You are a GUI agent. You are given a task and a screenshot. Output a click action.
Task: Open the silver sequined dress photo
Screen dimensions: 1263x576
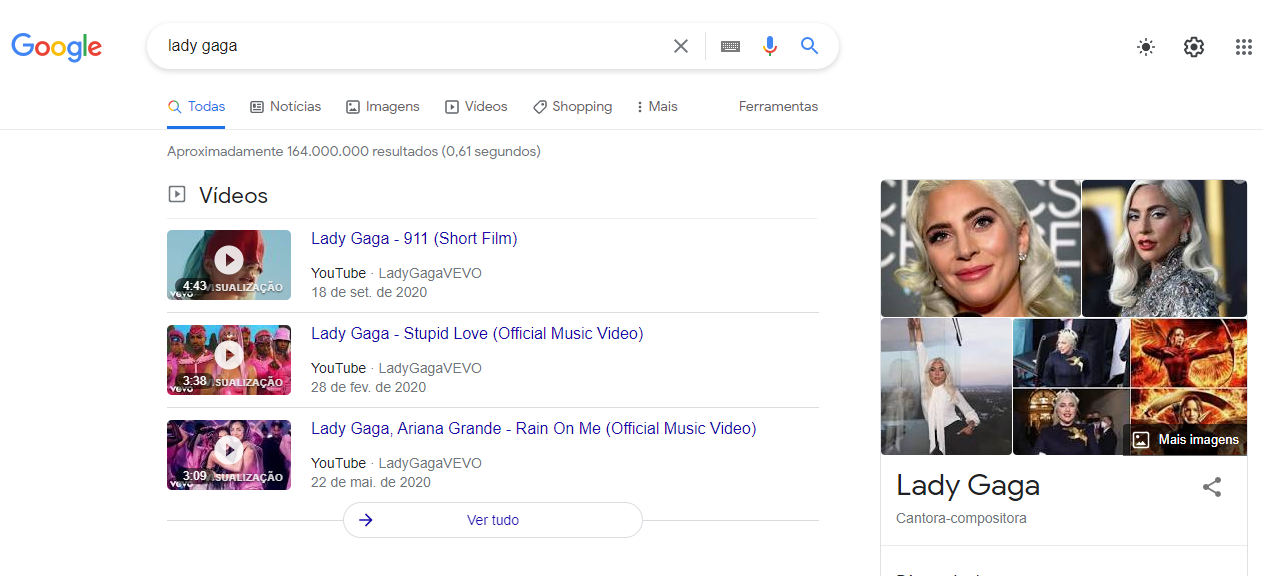1164,248
